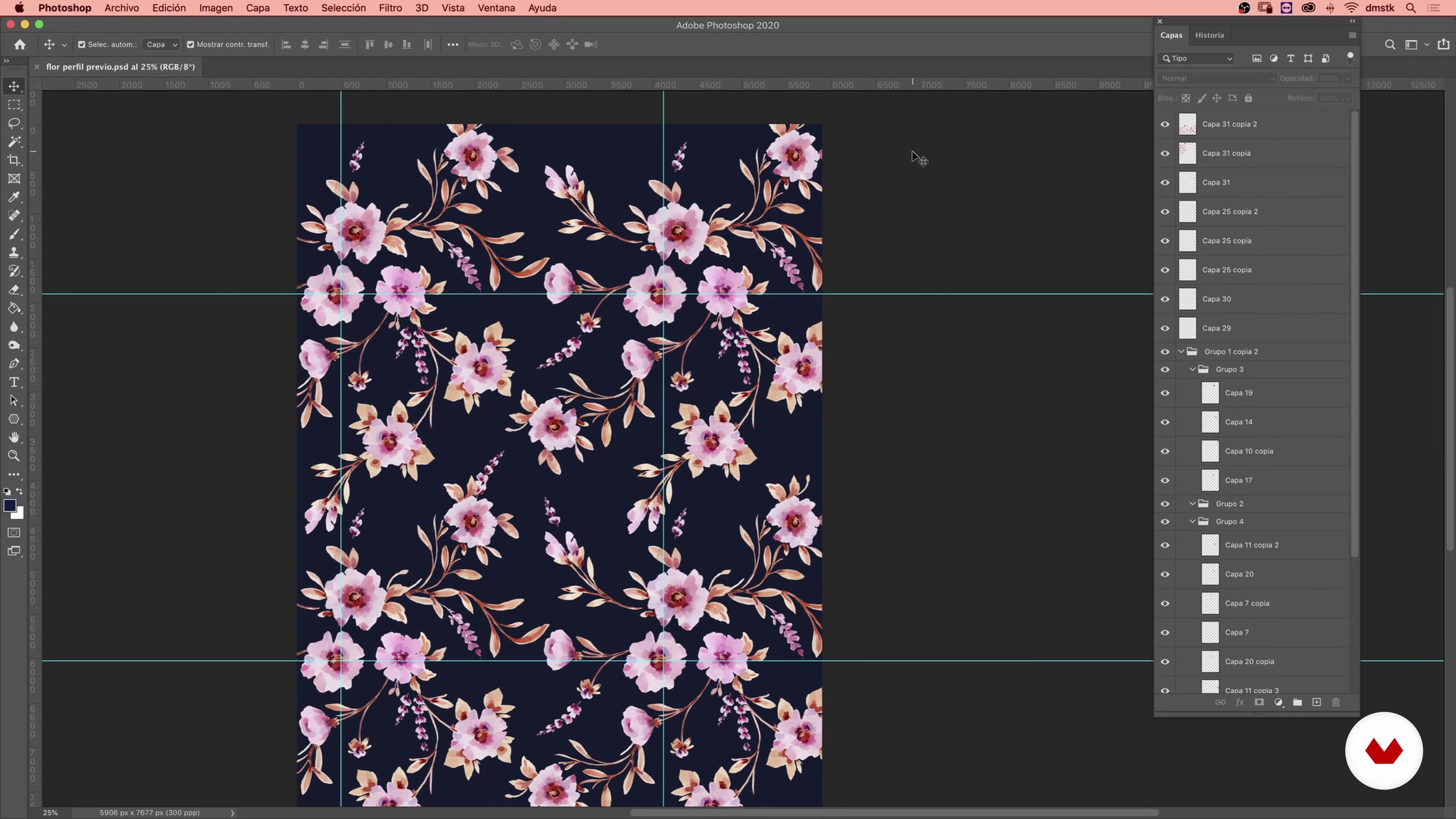Open the Normal blend mode dropdown

point(1216,78)
